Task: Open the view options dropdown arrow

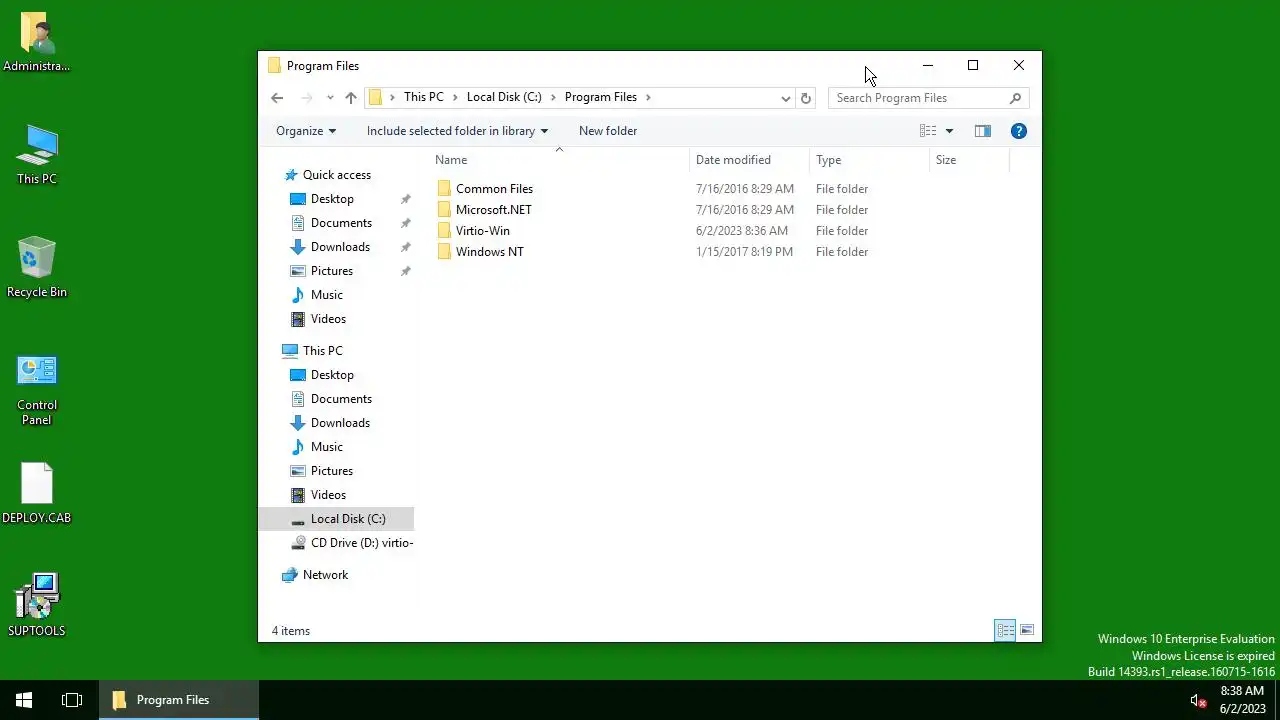Action: click(x=949, y=131)
